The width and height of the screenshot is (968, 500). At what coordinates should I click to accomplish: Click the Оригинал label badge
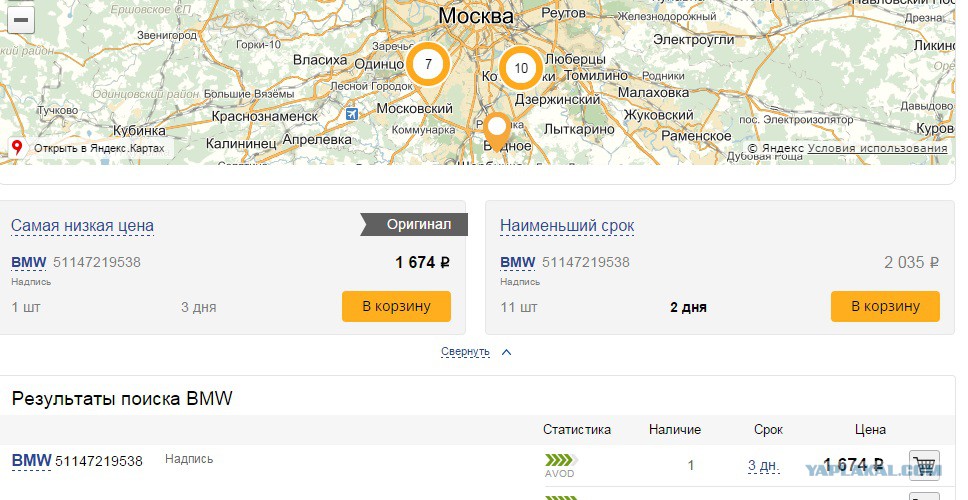tap(418, 225)
